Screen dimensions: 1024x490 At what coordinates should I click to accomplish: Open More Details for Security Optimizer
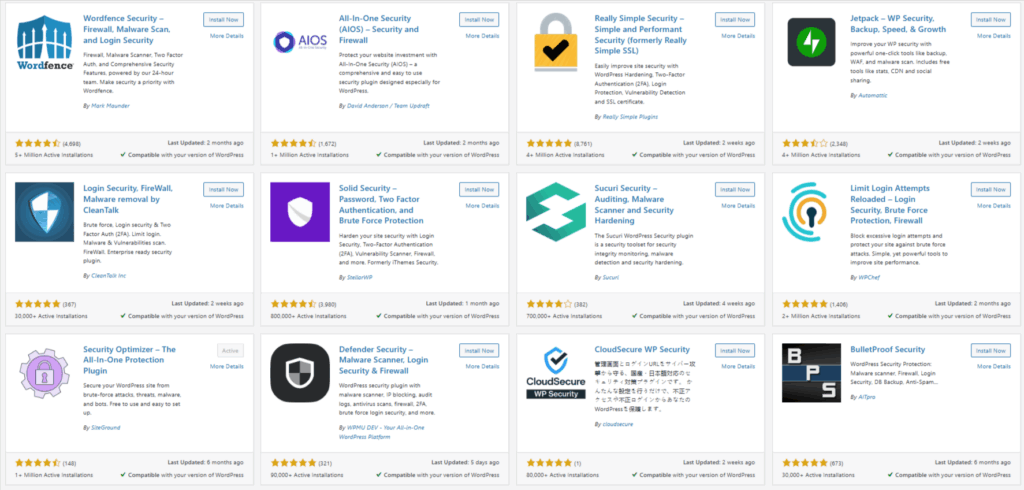click(227, 367)
